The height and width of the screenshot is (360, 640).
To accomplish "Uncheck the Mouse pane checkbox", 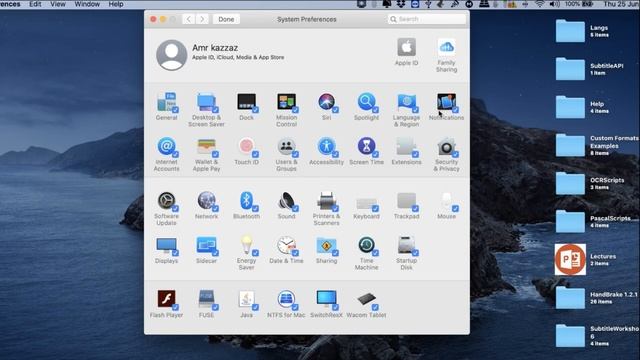I will point(455,209).
